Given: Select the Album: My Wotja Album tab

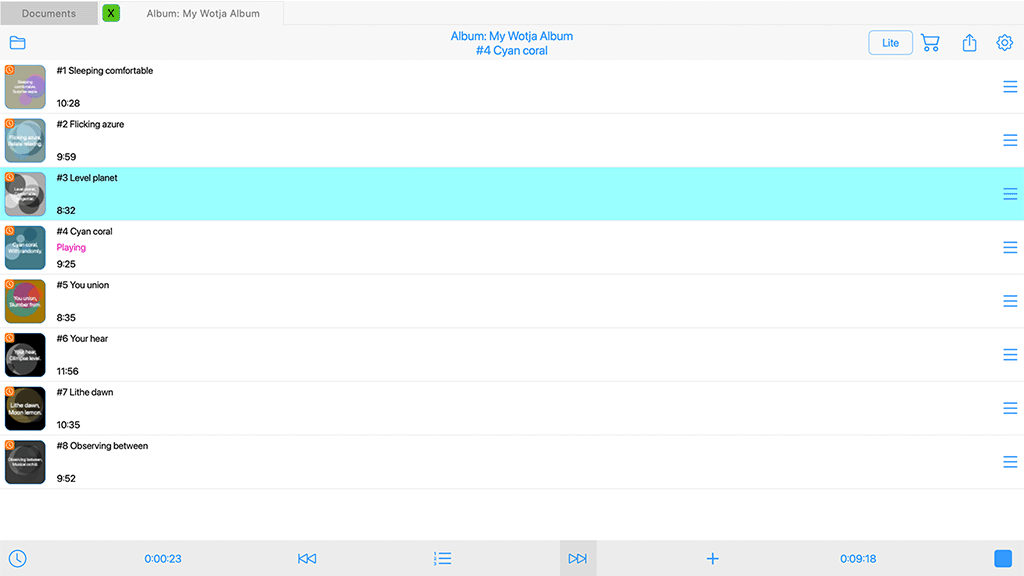Looking at the screenshot, I should tap(203, 13).
